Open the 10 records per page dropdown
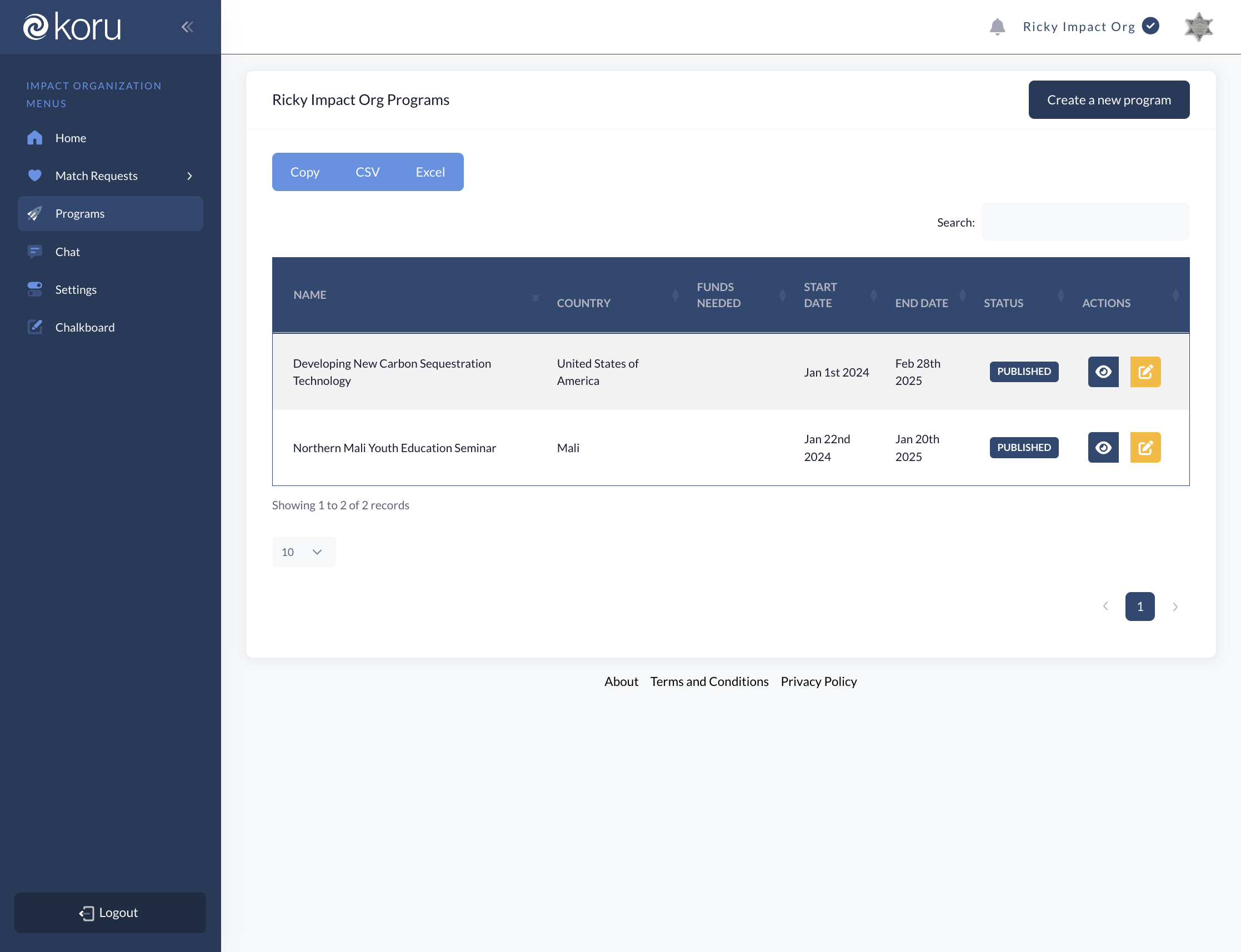The height and width of the screenshot is (952, 1241). click(304, 552)
